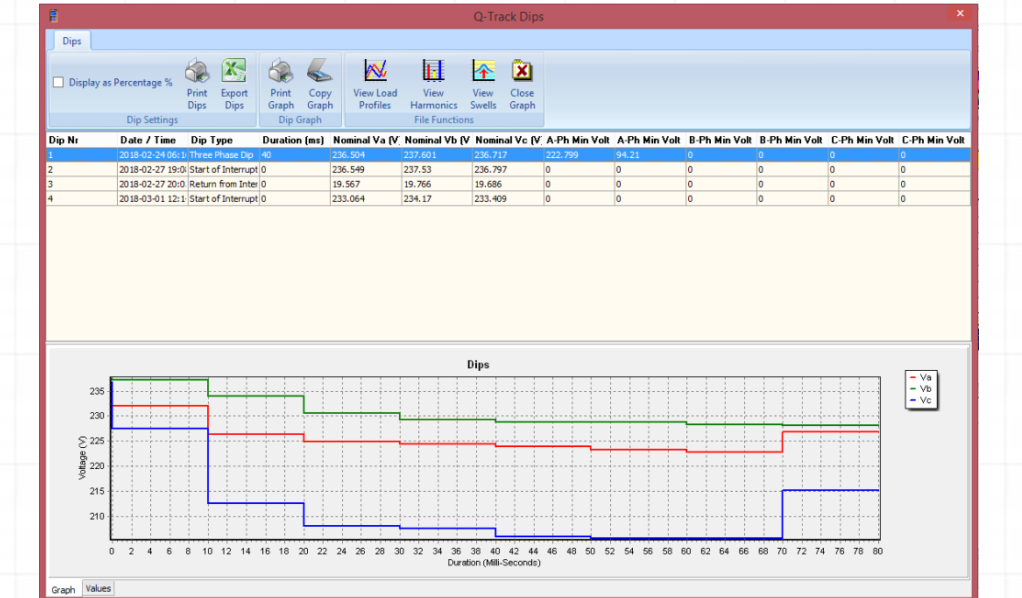Enable Display as Percentage checkbox
Screen dimensions: 1022x598
coord(59,83)
